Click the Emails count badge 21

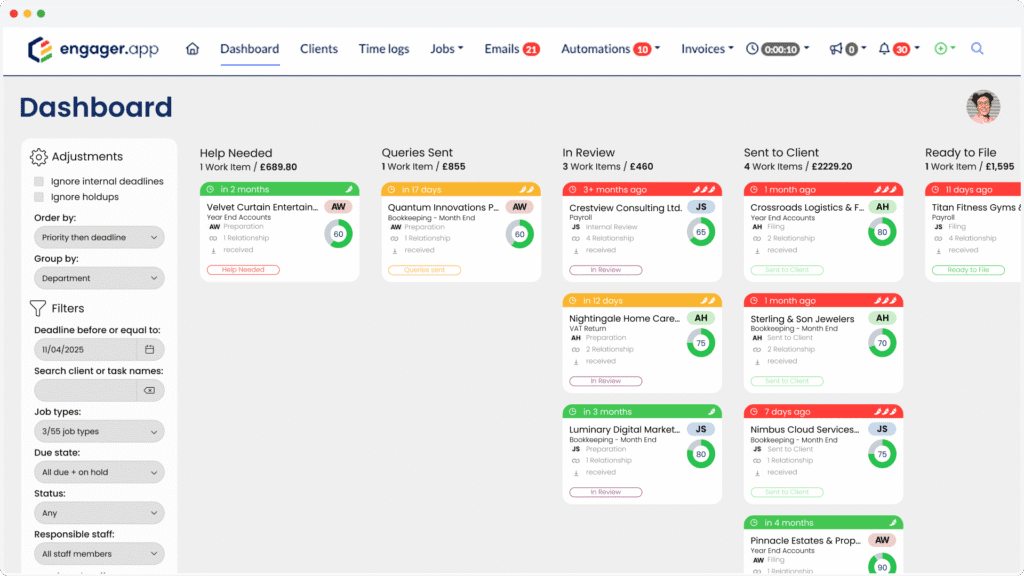point(531,49)
